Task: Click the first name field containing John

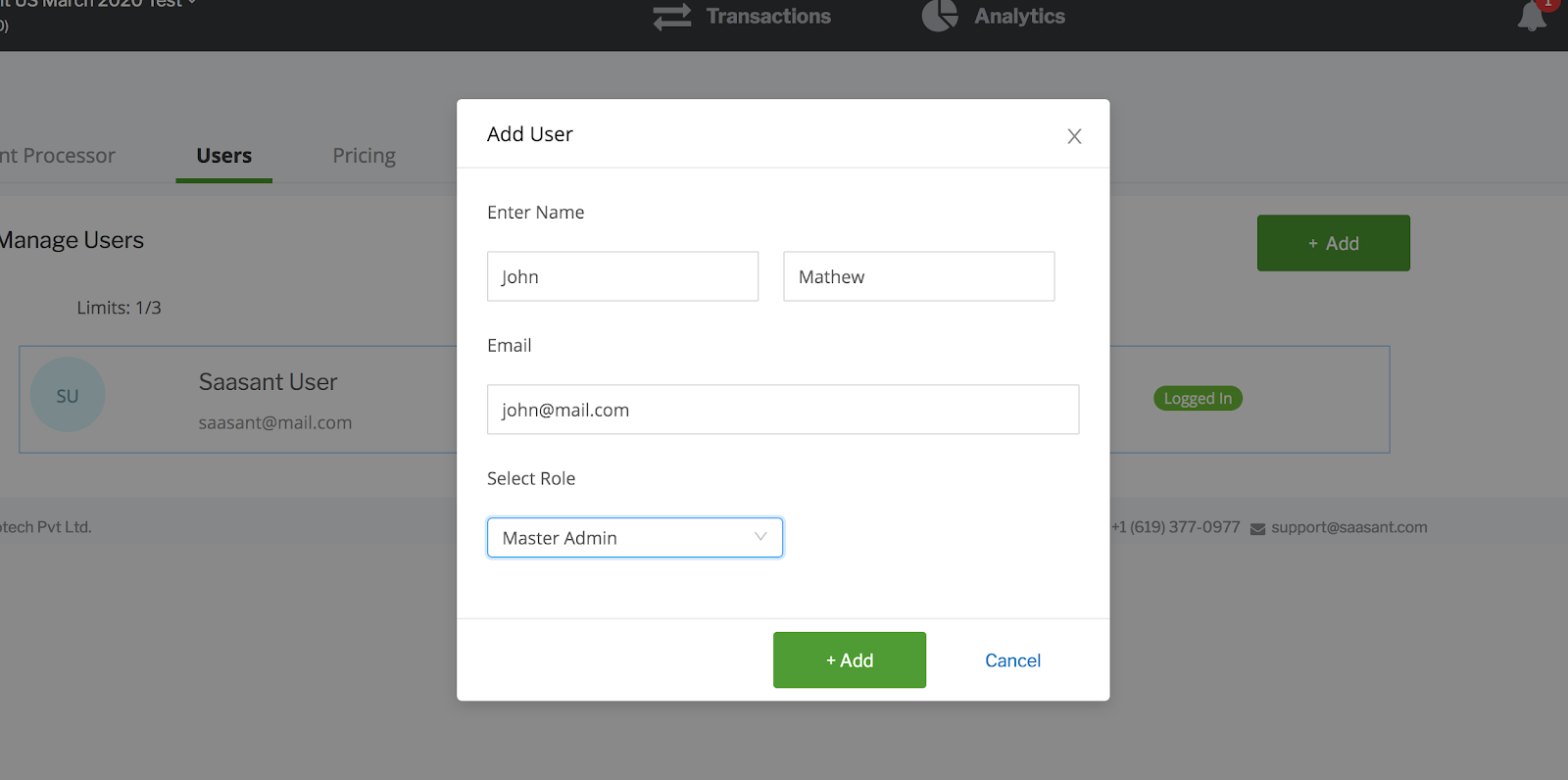Action: [622, 276]
